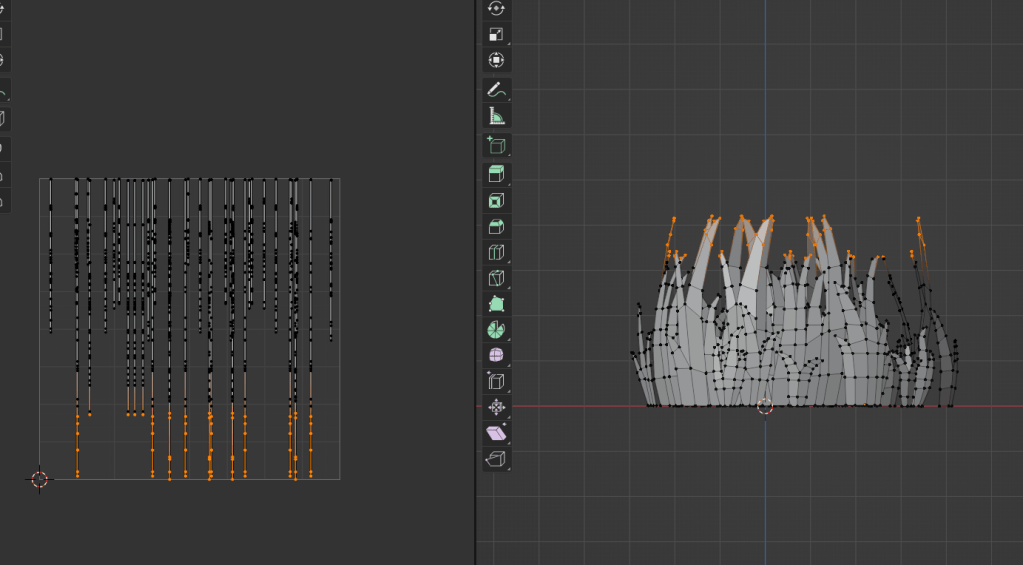Activate the Shear tool
1023x565 pixels.
tap(496, 434)
